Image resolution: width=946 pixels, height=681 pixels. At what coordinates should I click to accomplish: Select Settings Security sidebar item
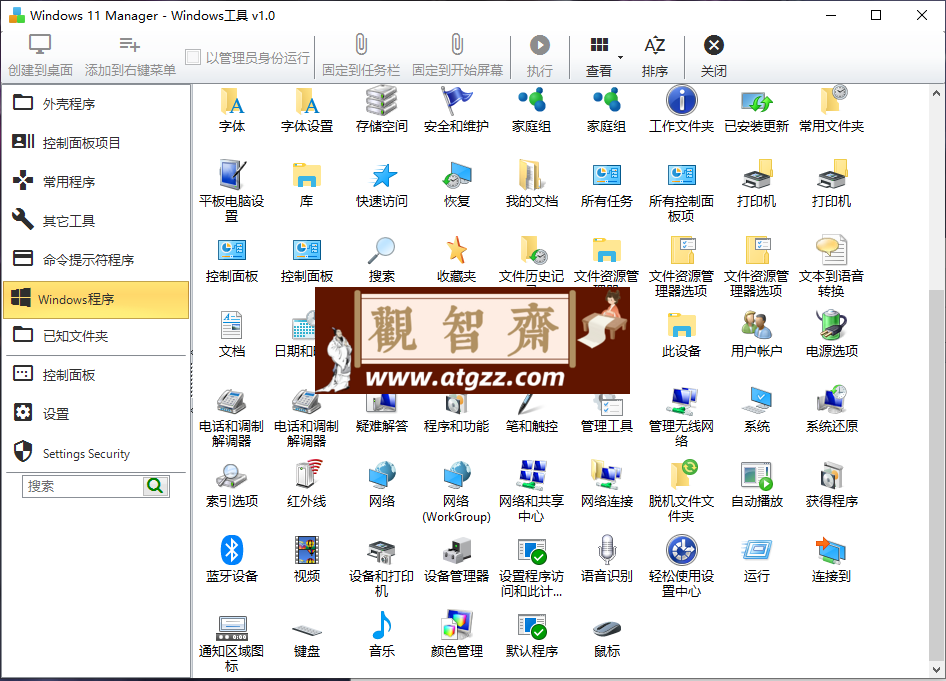[97, 453]
